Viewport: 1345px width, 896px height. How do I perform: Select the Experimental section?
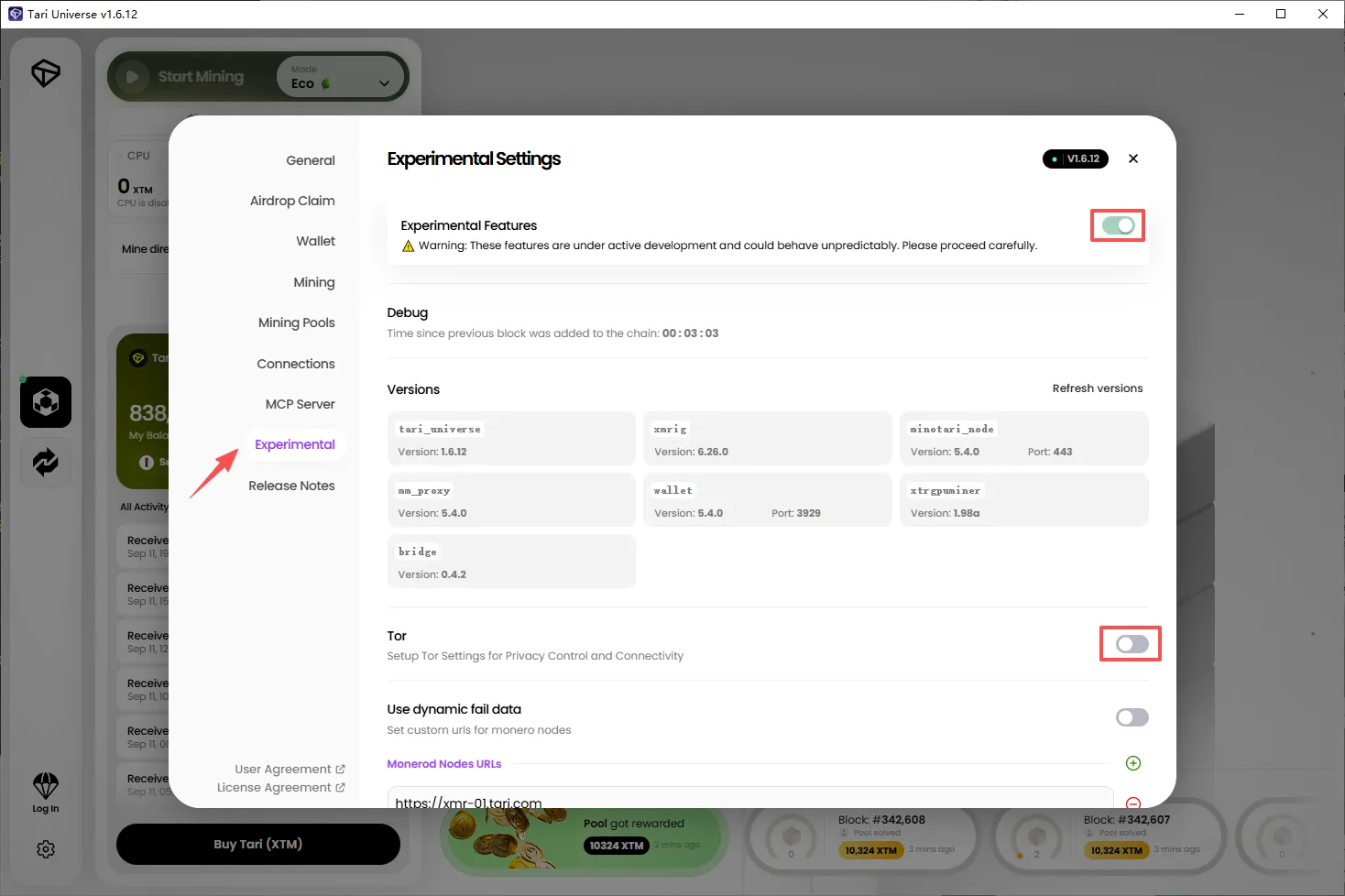pyautogui.click(x=295, y=444)
